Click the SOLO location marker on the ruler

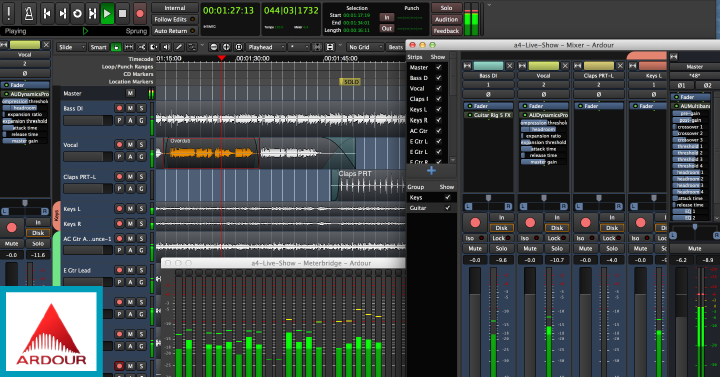351,82
